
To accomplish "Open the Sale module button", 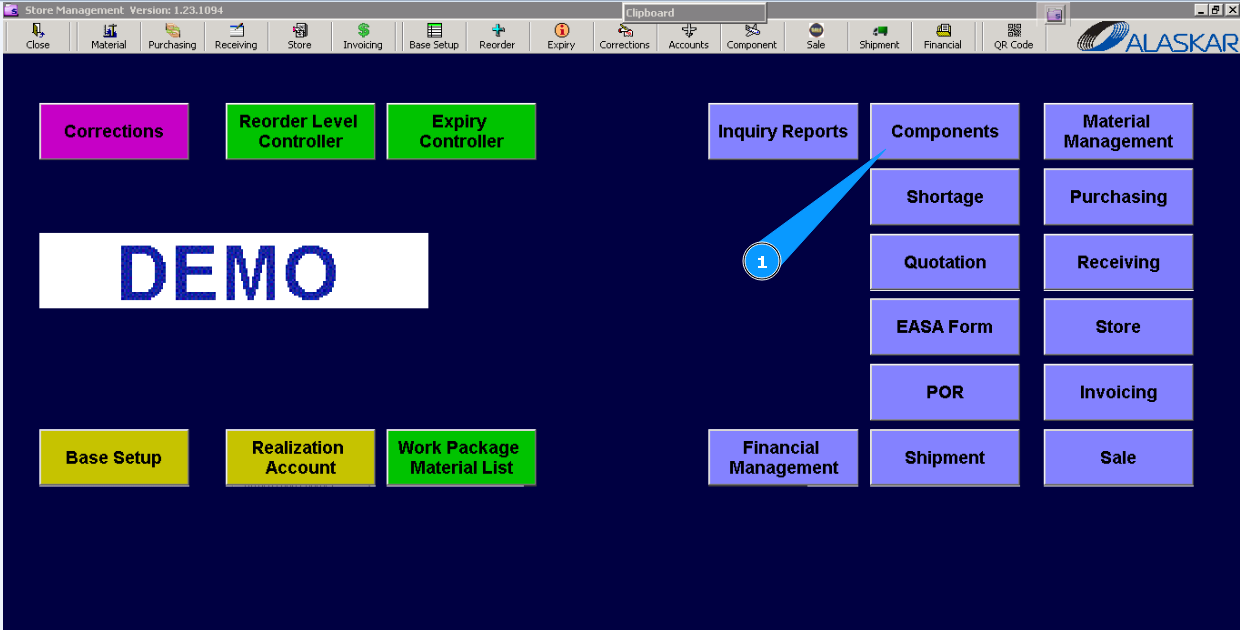I will click(x=1118, y=457).
